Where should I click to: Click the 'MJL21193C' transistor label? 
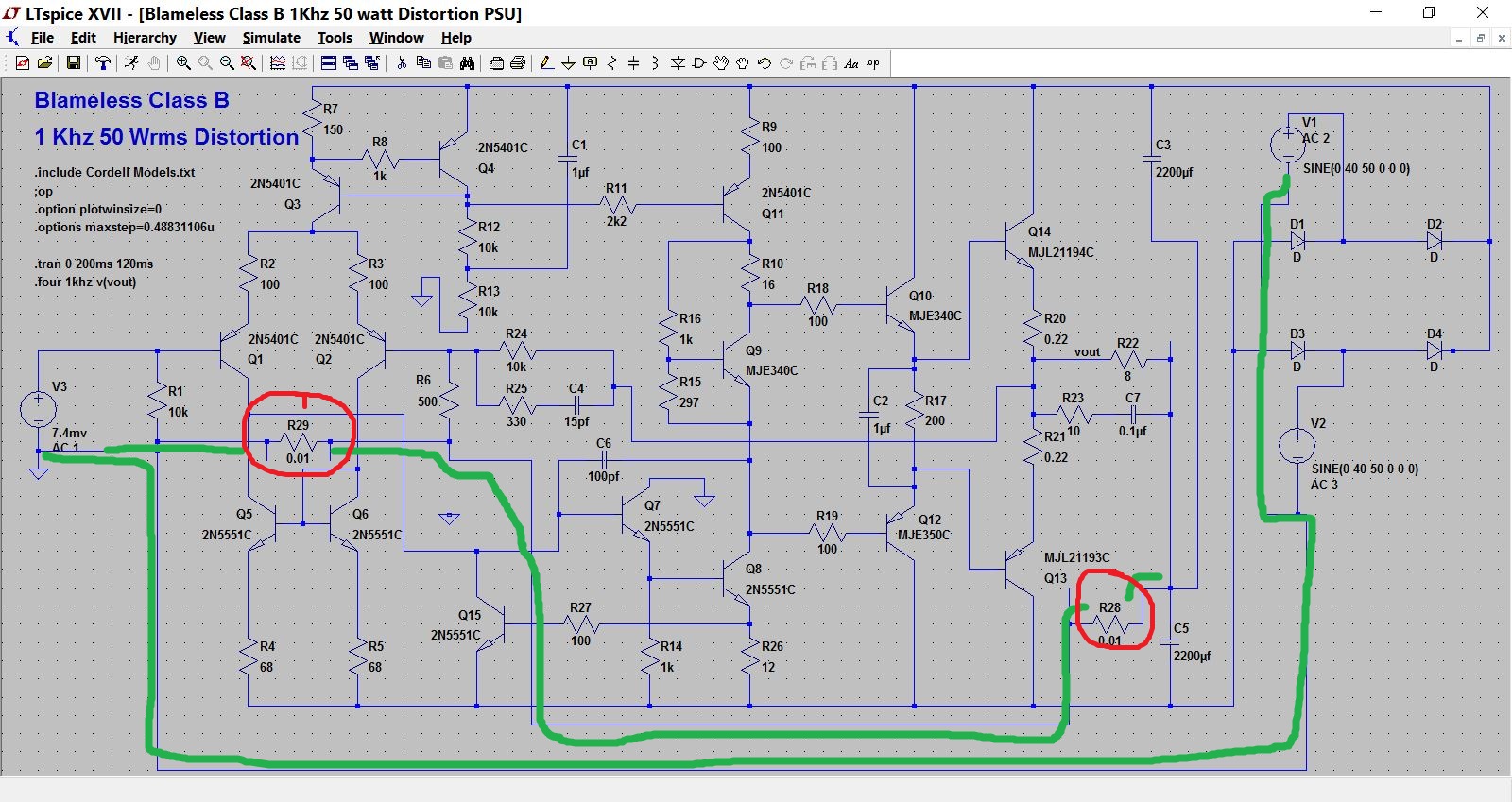point(1077,557)
